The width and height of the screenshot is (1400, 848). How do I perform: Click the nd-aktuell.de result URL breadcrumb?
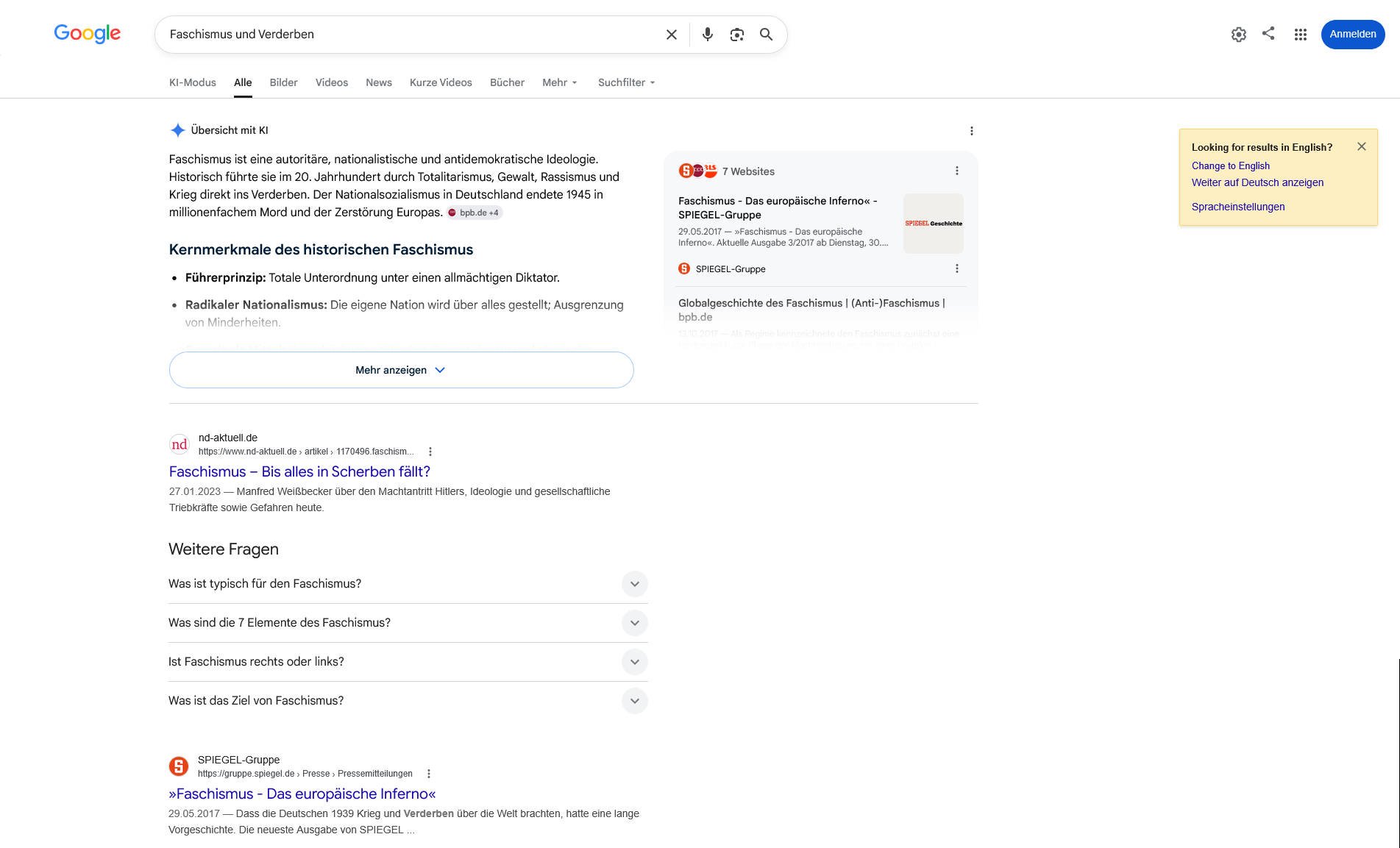pyautogui.click(x=306, y=452)
